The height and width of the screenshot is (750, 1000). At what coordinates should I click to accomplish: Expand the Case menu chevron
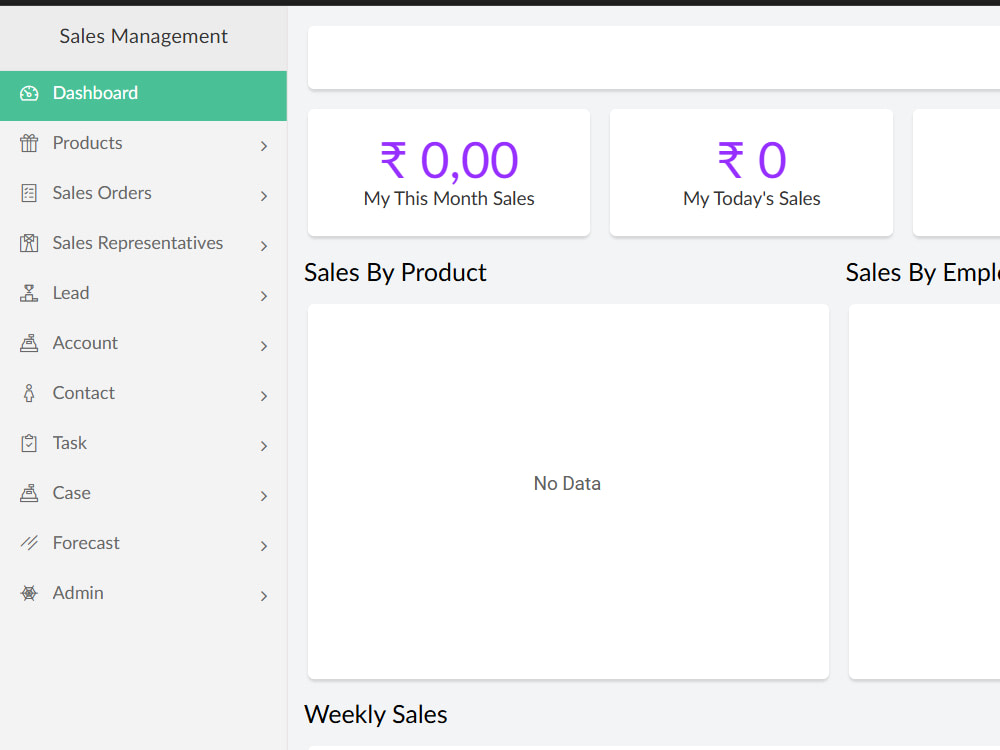click(264, 496)
